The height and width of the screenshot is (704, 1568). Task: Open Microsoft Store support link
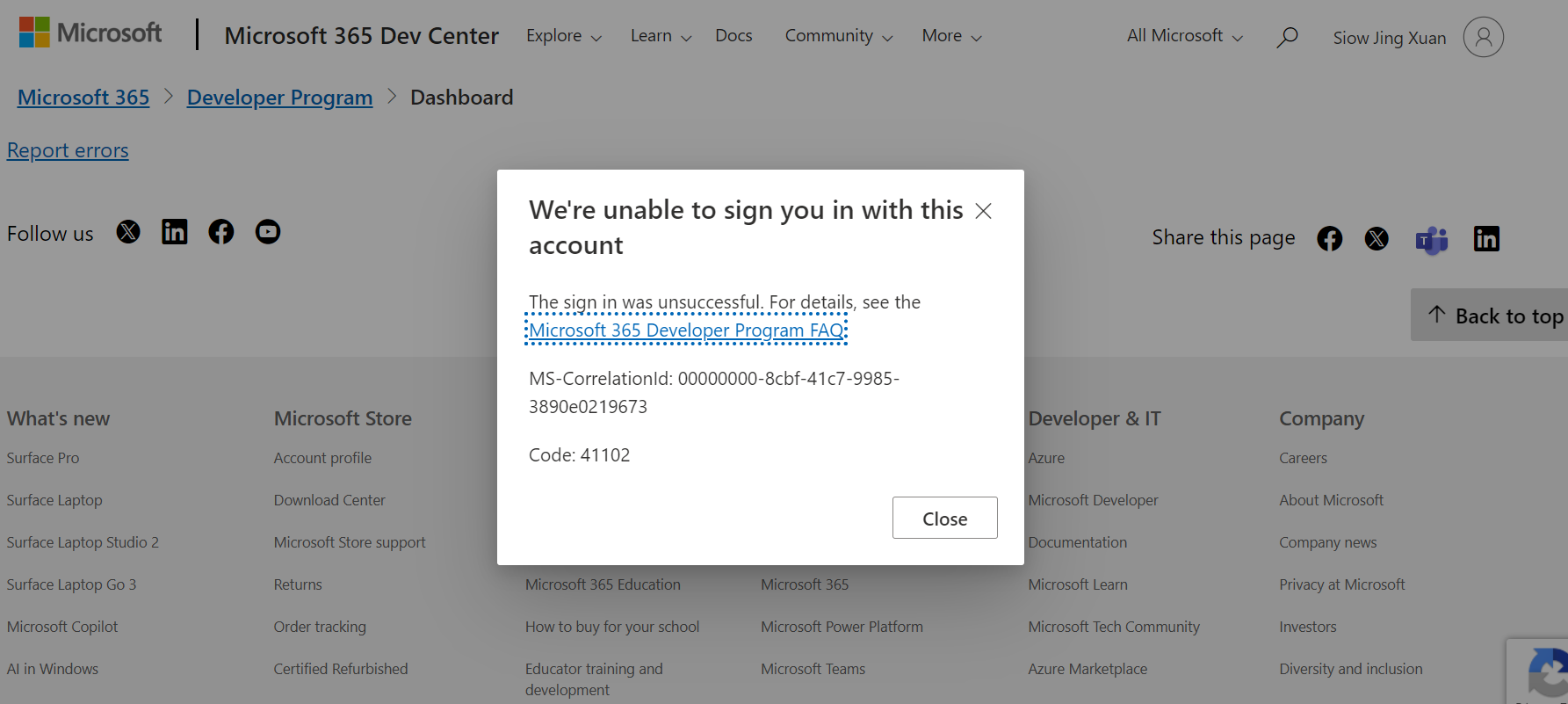350,542
